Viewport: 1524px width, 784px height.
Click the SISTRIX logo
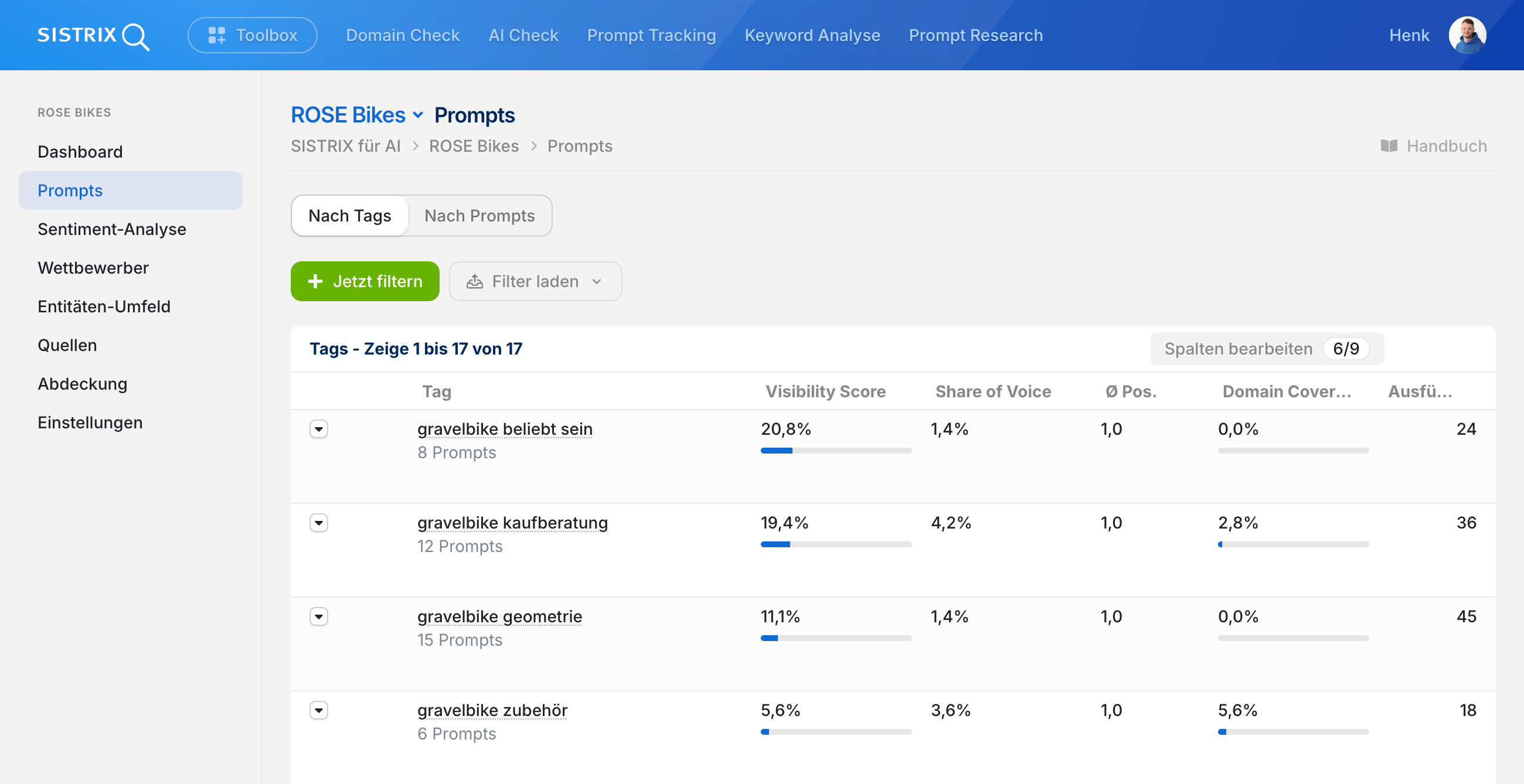(x=93, y=36)
